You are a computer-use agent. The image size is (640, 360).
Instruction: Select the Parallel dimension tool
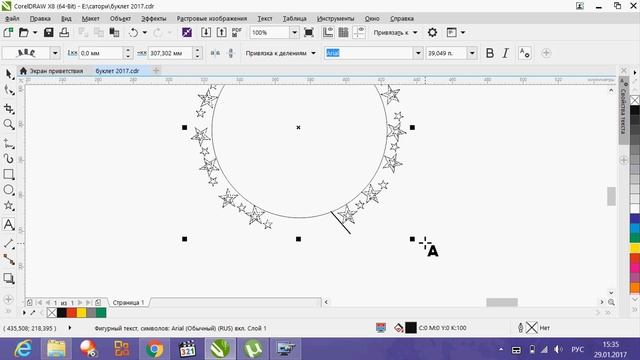point(9,243)
